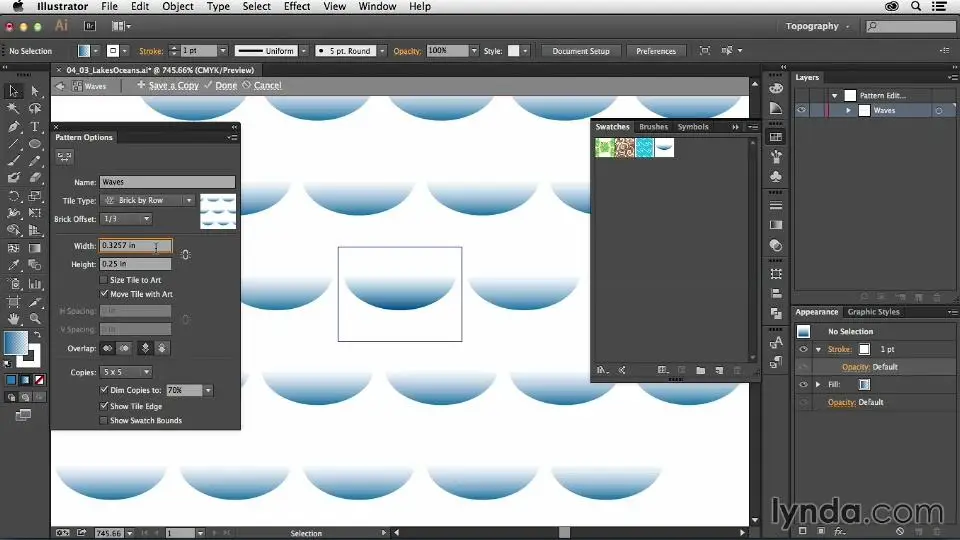Select the green pattern swatch

pos(605,148)
